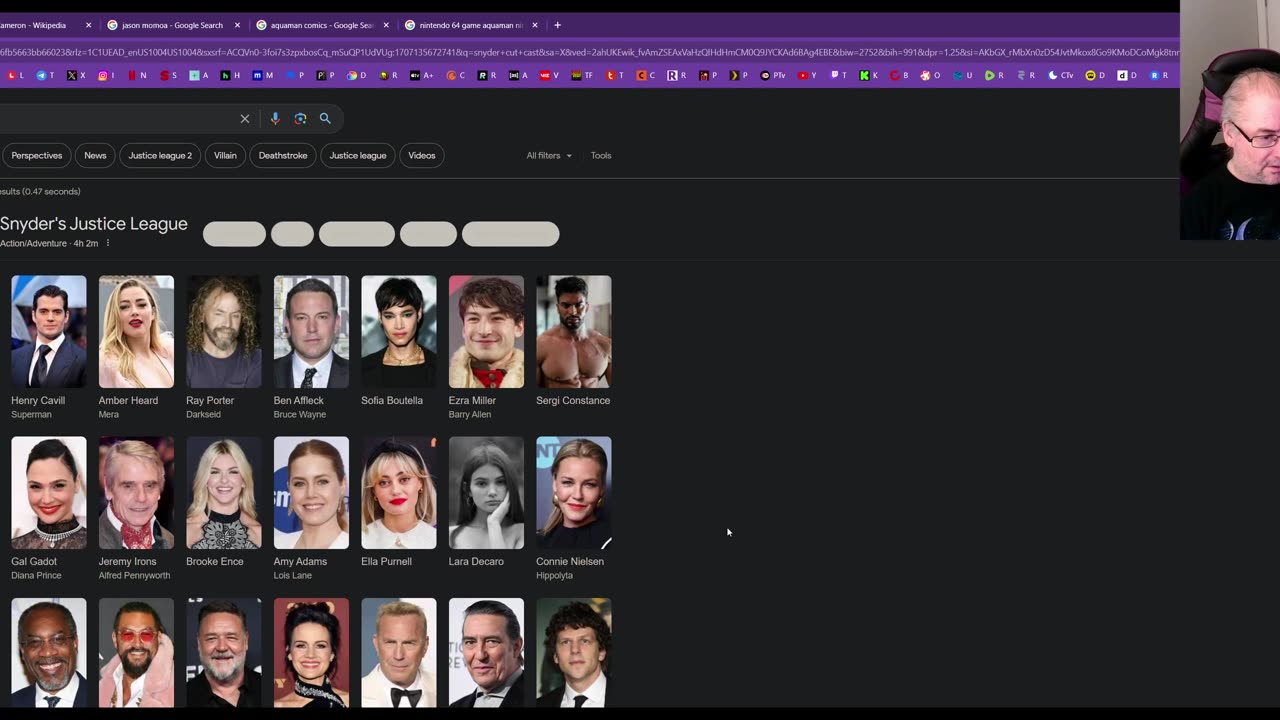The width and height of the screenshot is (1280, 720).
Task: Click the Alfred Pennyworth role caption
Action: pos(134,575)
